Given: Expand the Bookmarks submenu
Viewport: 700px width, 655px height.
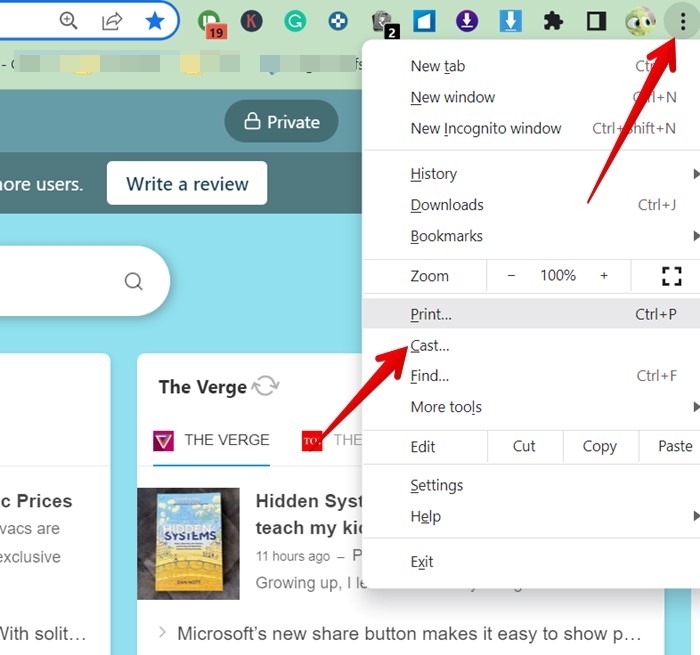Looking at the screenshot, I should 531,236.
